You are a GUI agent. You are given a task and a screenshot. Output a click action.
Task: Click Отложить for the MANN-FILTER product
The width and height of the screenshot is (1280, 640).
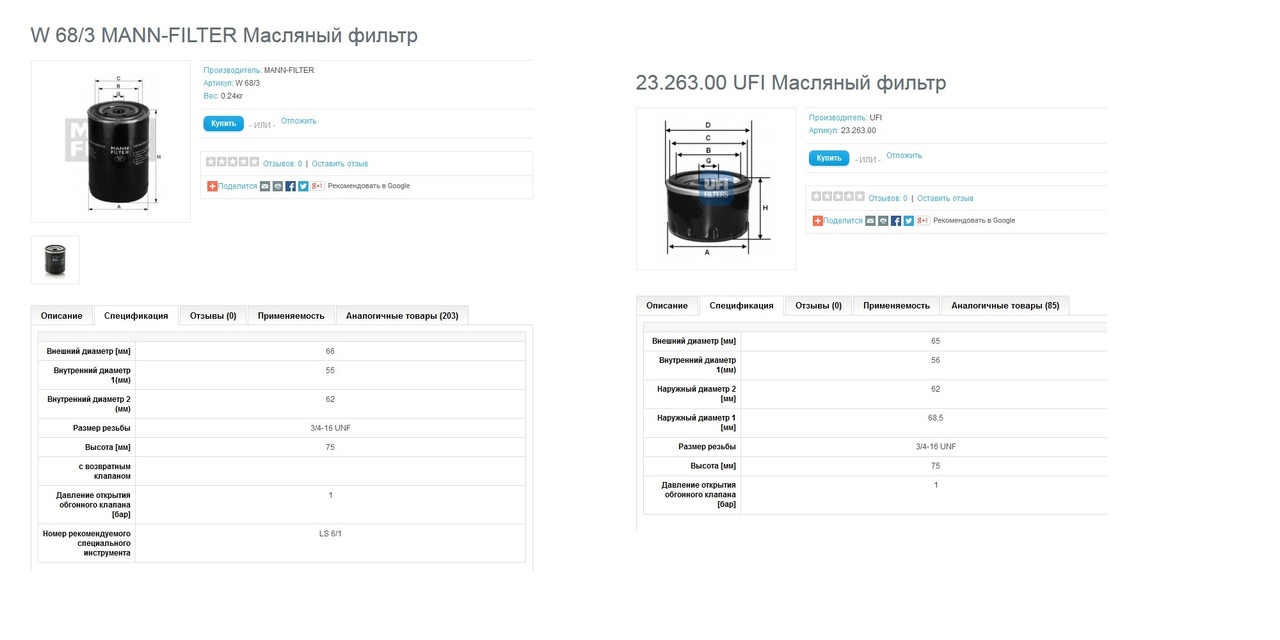(x=298, y=121)
